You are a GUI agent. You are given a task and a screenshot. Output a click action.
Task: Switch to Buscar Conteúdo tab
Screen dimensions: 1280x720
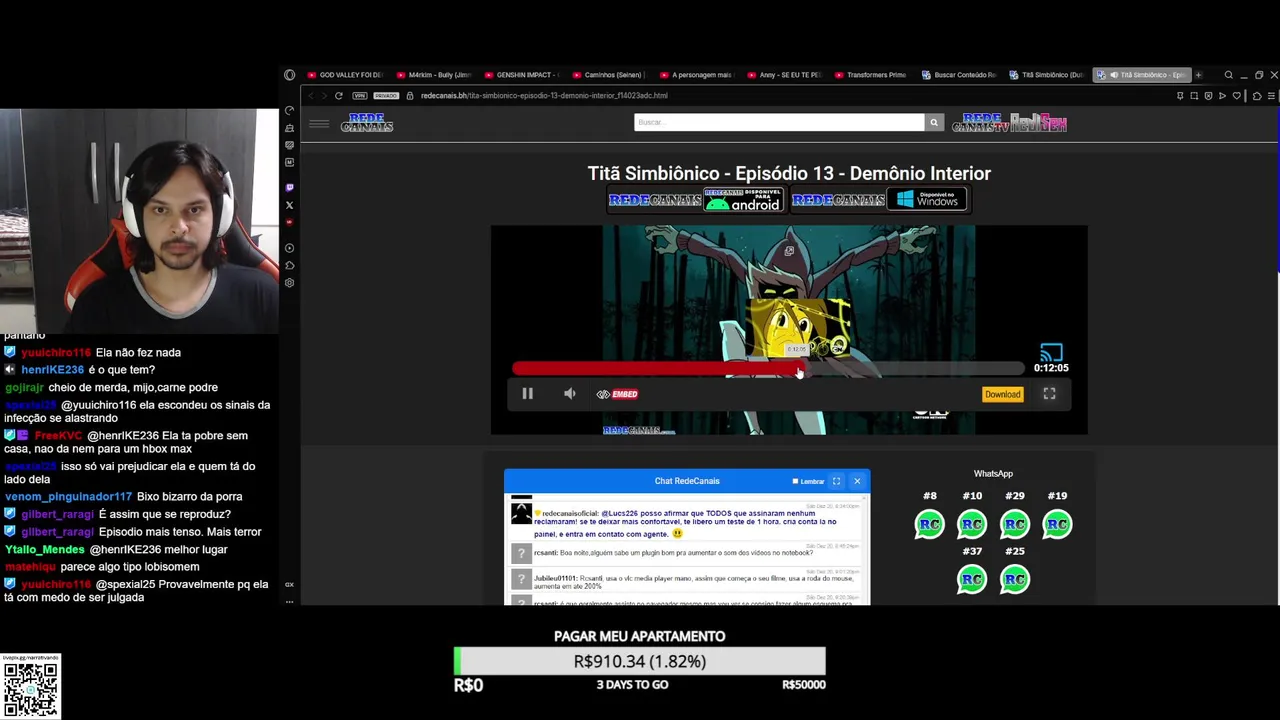[x=960, y=75]
